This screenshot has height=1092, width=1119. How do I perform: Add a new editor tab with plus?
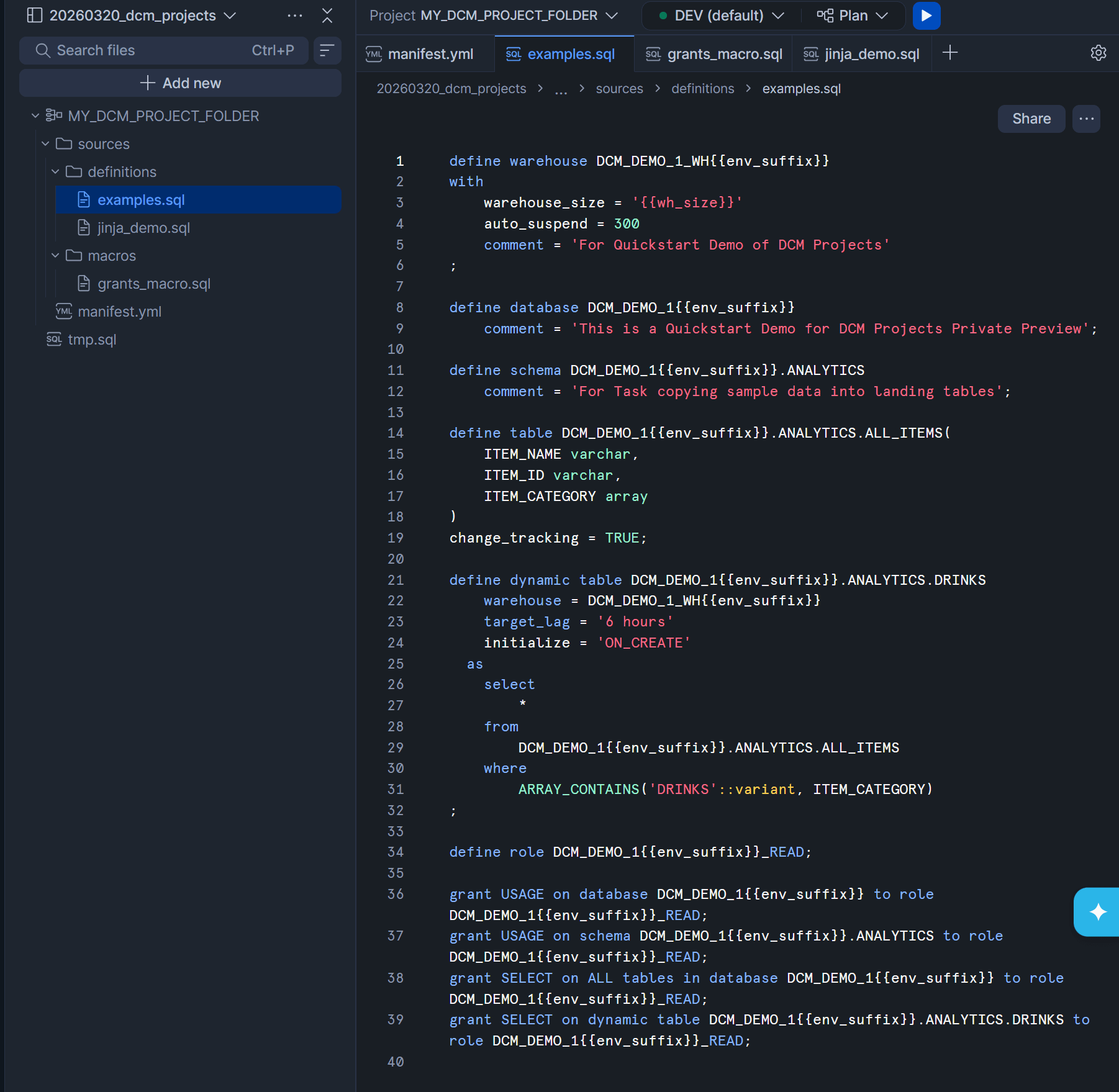949,53
